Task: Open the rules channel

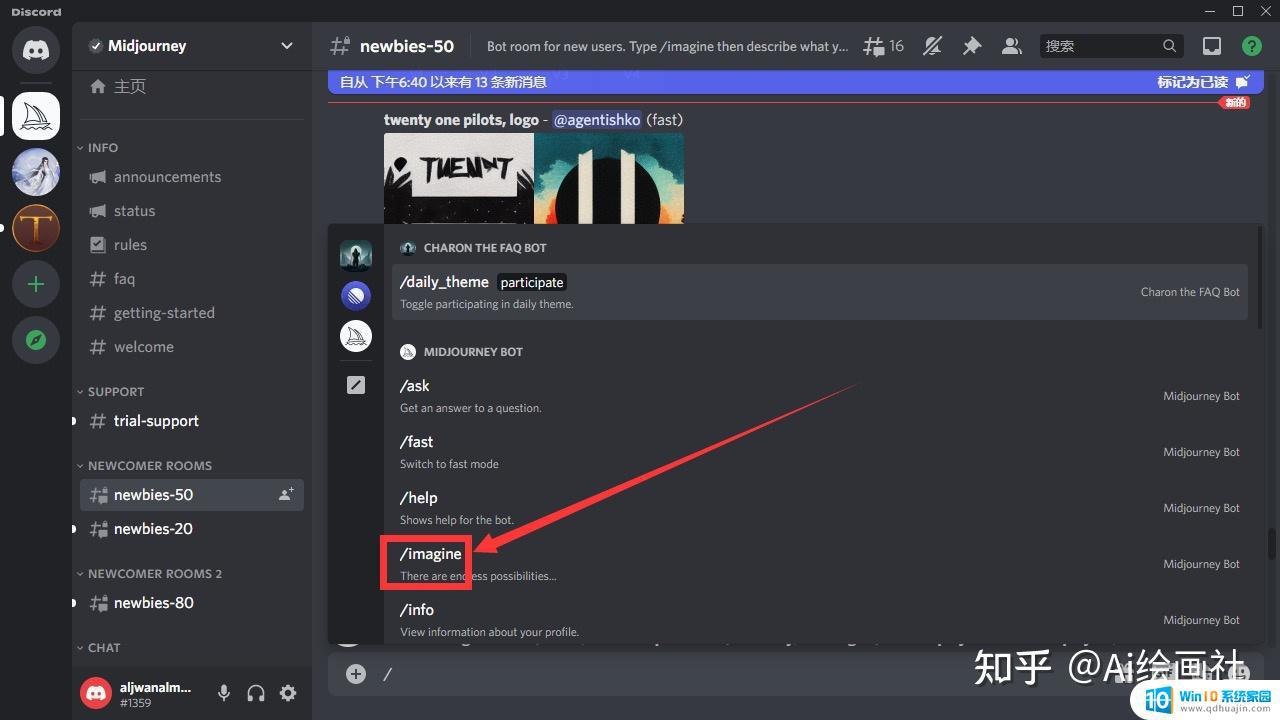Action: point(190,245)
